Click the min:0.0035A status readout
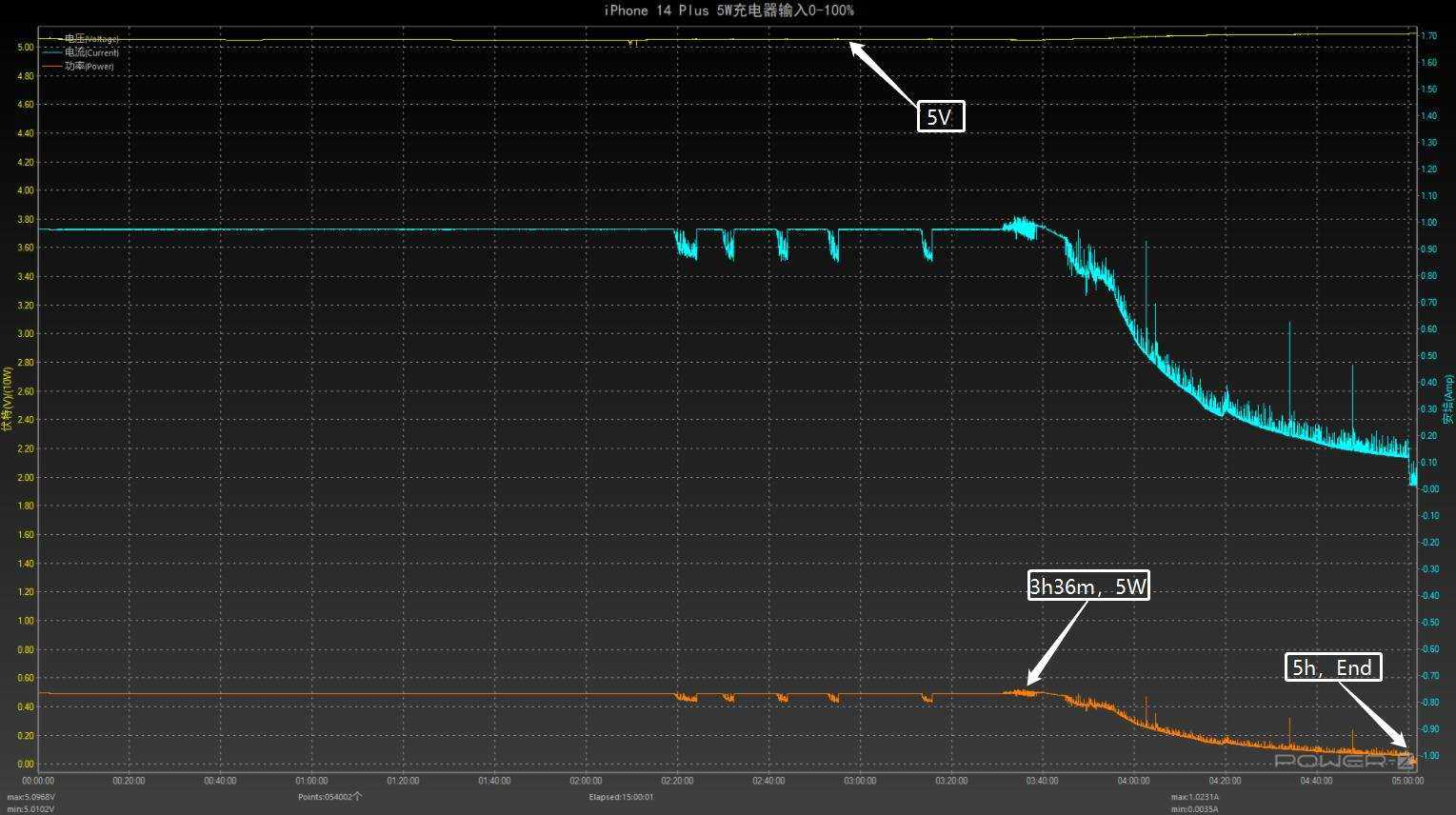 pos(1195,809)
